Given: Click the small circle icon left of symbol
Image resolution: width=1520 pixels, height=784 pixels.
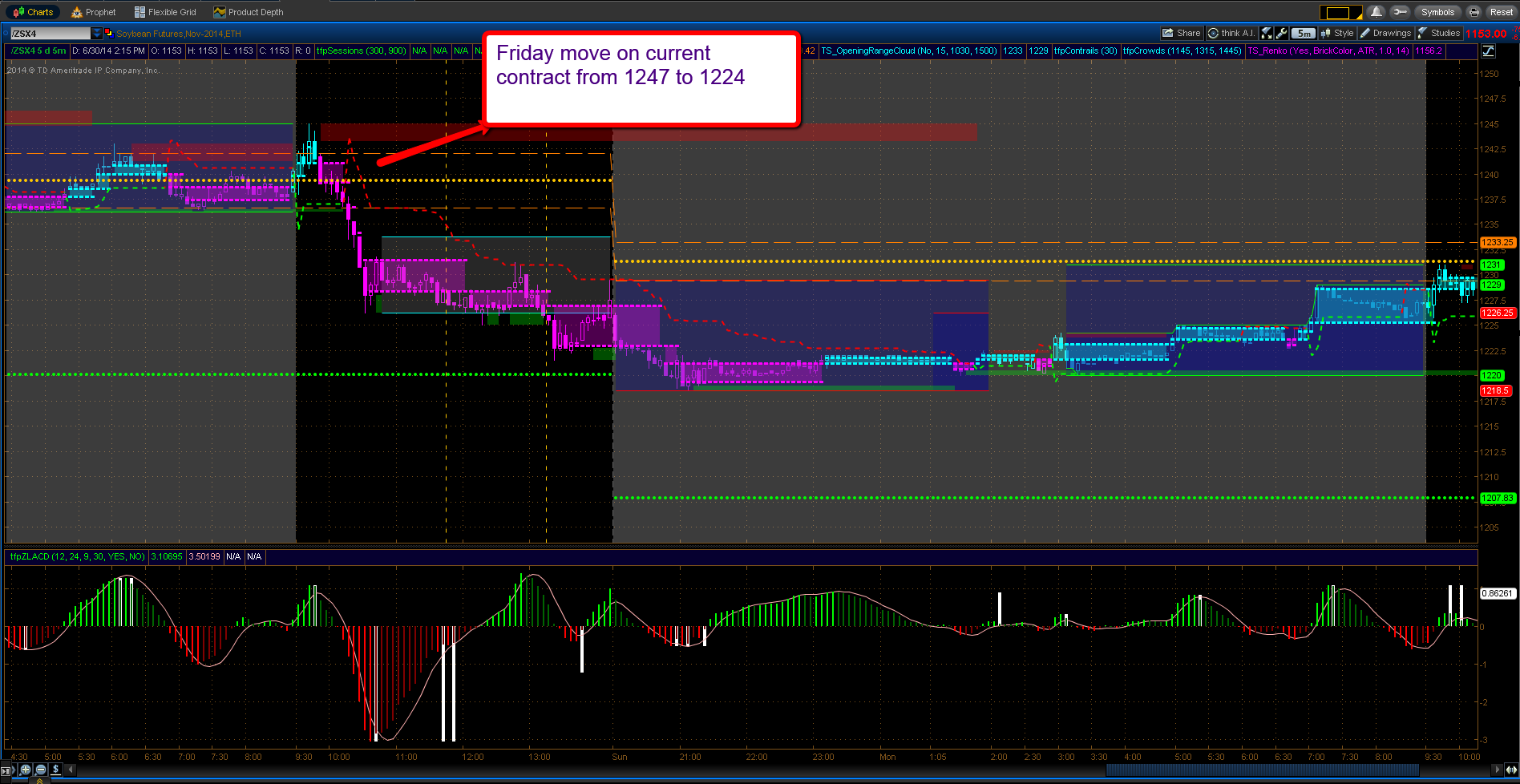Looking at the screenshot, I should pos(6,33).
